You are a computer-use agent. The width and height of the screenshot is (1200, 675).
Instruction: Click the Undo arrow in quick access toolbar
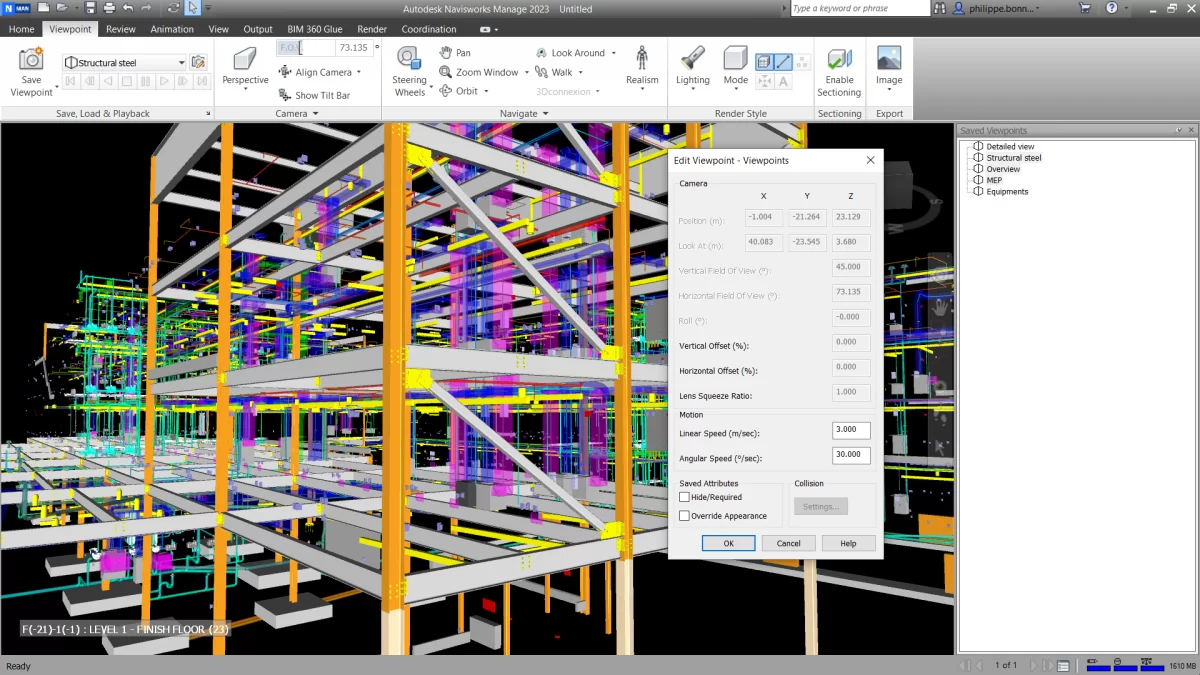coord(127,8)
